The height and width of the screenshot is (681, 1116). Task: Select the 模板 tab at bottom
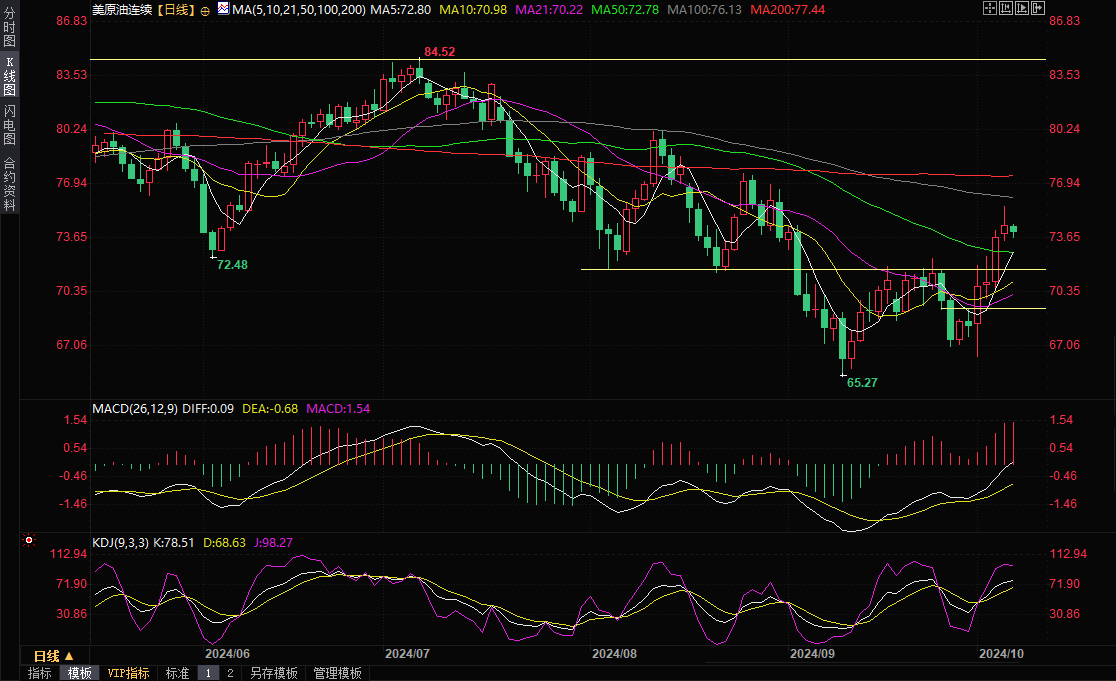80,673
